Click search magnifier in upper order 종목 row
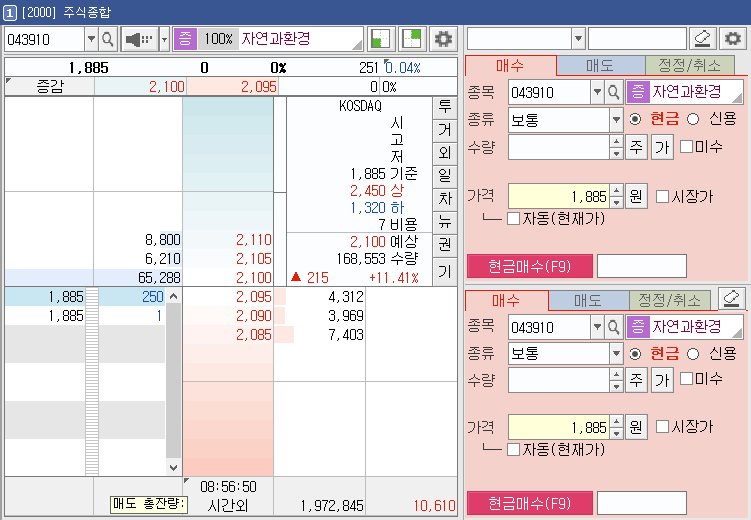Screen dimensions: 751x520 [613, 92]
